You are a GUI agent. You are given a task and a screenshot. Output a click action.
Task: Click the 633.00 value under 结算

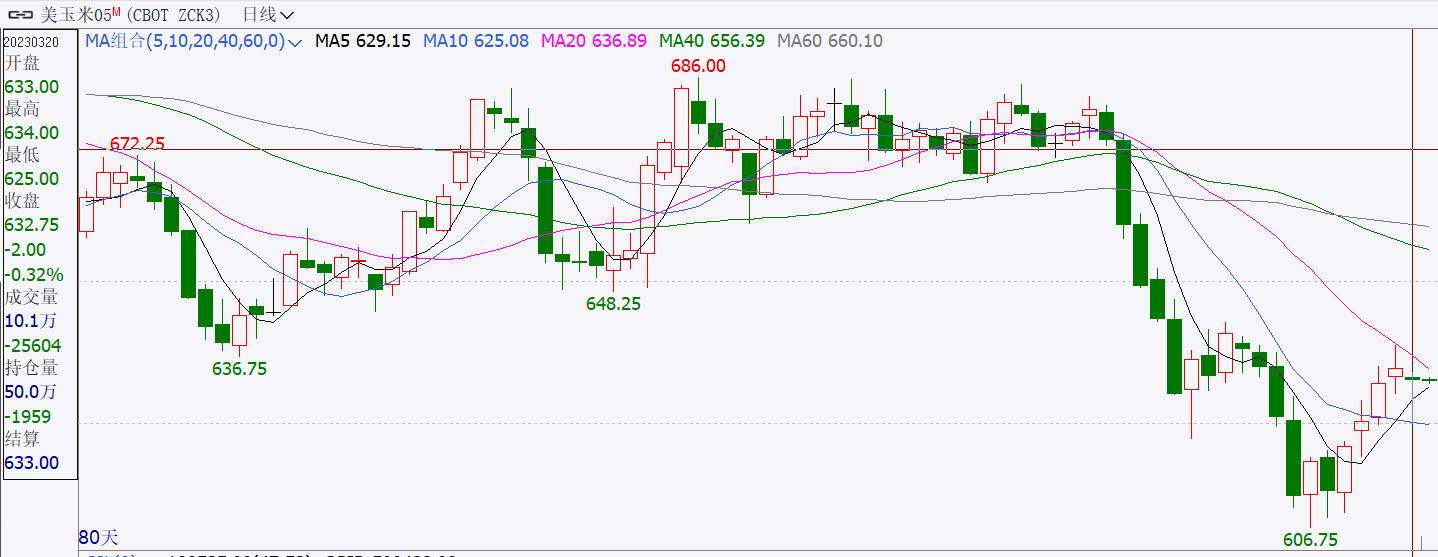coord(31,463)
